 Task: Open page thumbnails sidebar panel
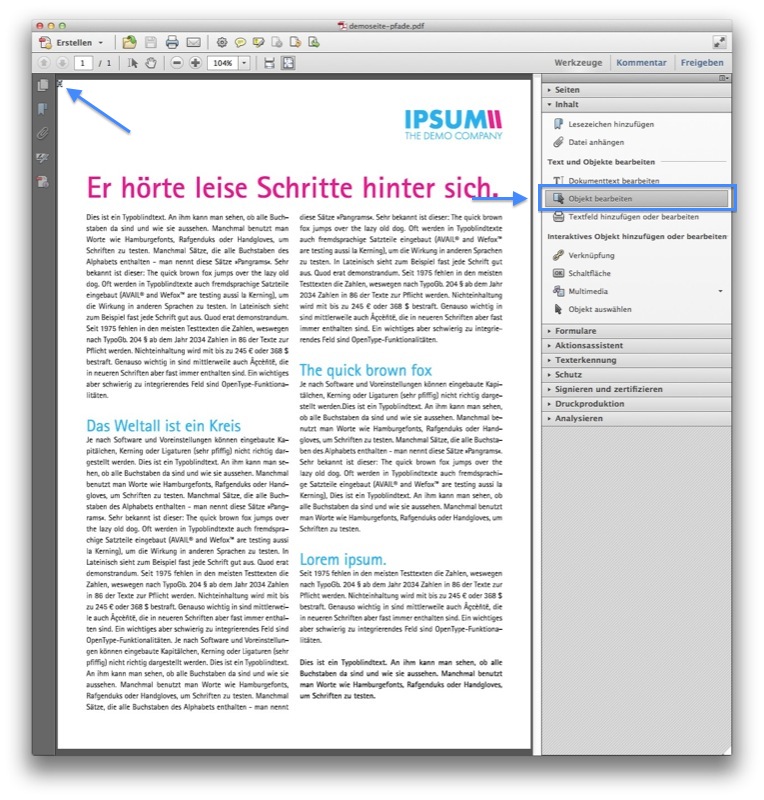[43, 85]
